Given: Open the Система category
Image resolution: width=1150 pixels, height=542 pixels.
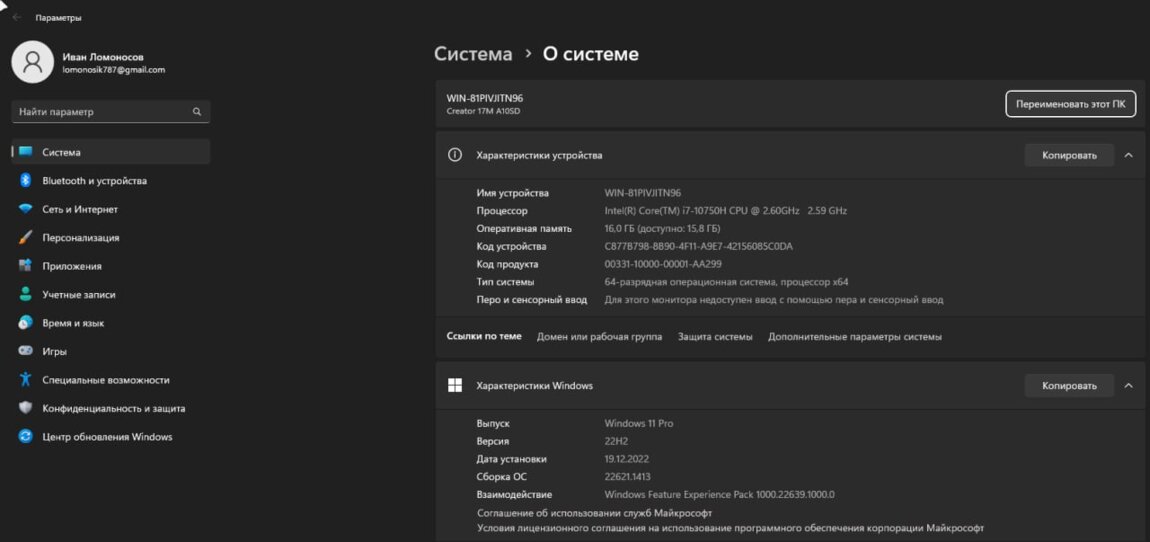Looking at the screenshot, I should point(111,152).
